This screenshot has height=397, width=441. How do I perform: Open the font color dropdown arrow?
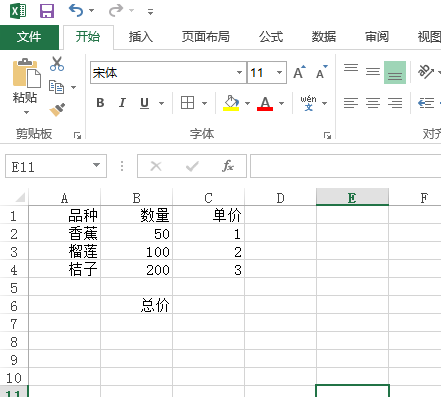pos(281,103)
